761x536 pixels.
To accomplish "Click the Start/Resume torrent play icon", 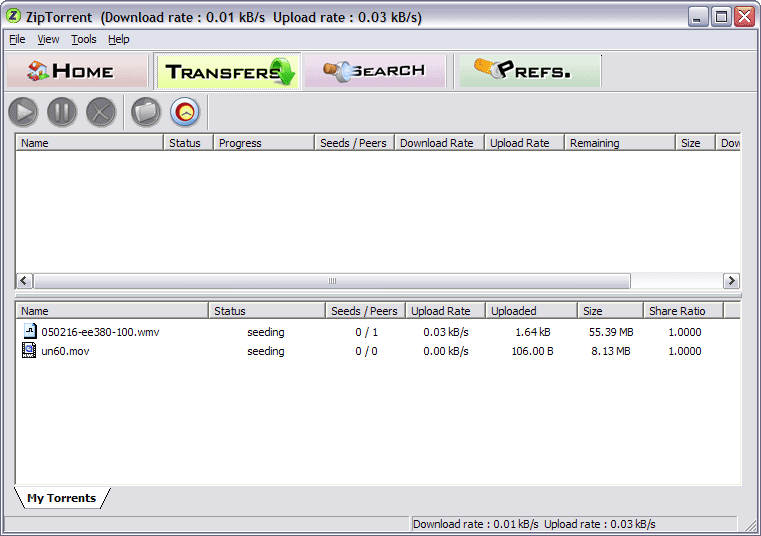I will pyautogui.click(x=23, y=112).
